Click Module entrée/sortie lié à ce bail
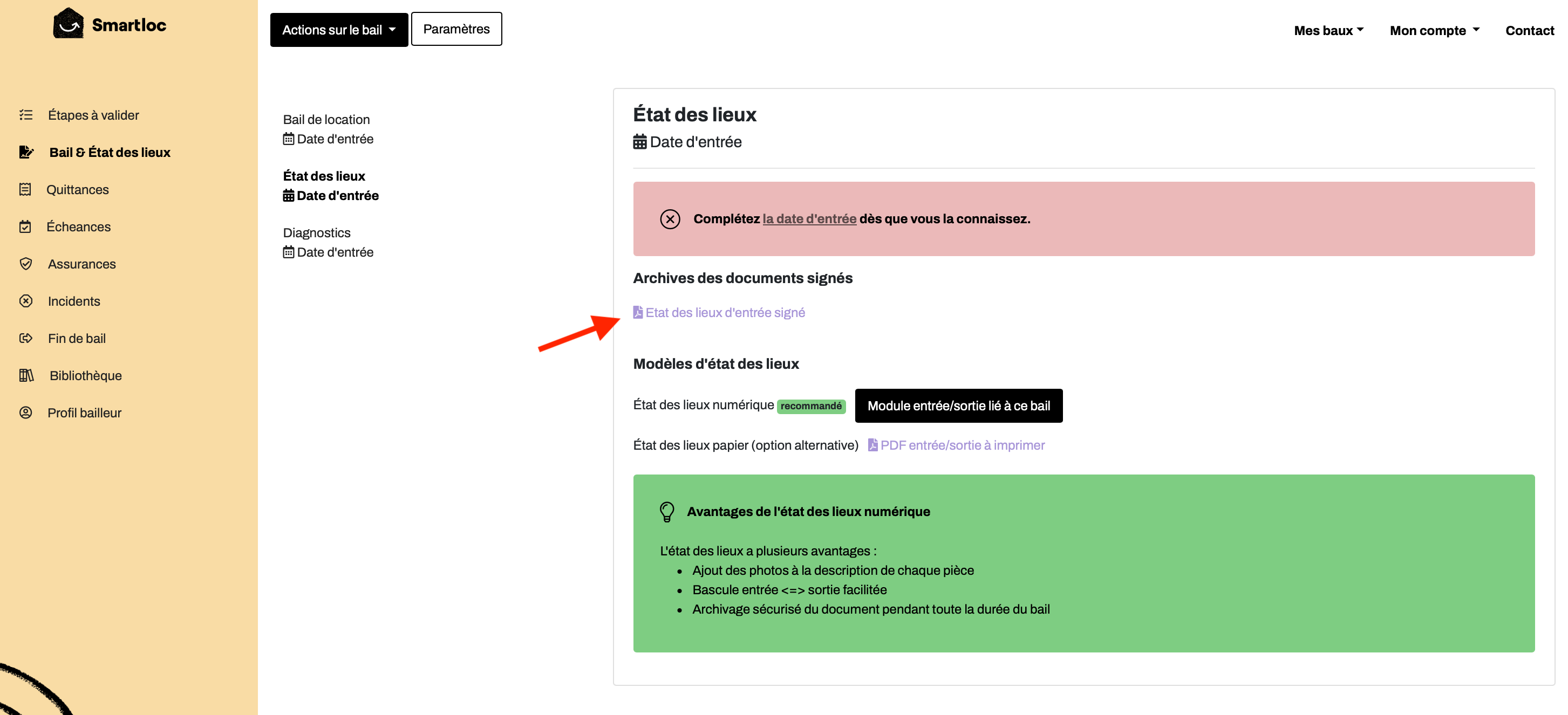This screenshot has width=1568, height=715. click(959, 406)
